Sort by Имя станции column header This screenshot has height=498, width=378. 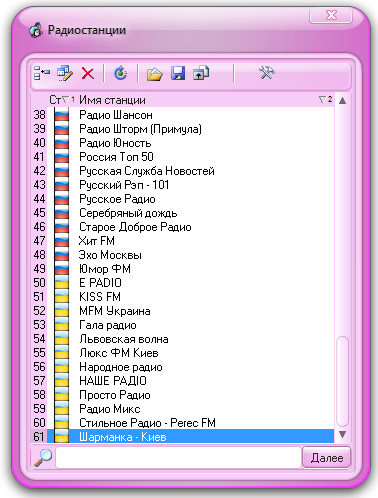(112, 100)
